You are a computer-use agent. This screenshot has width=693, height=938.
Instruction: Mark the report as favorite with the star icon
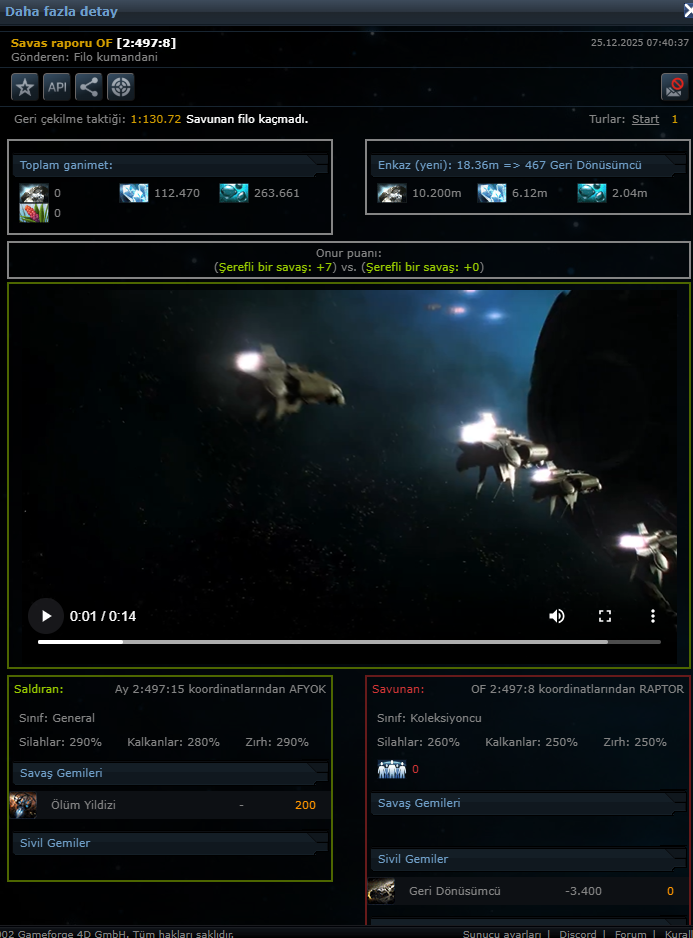pos(25,87)
